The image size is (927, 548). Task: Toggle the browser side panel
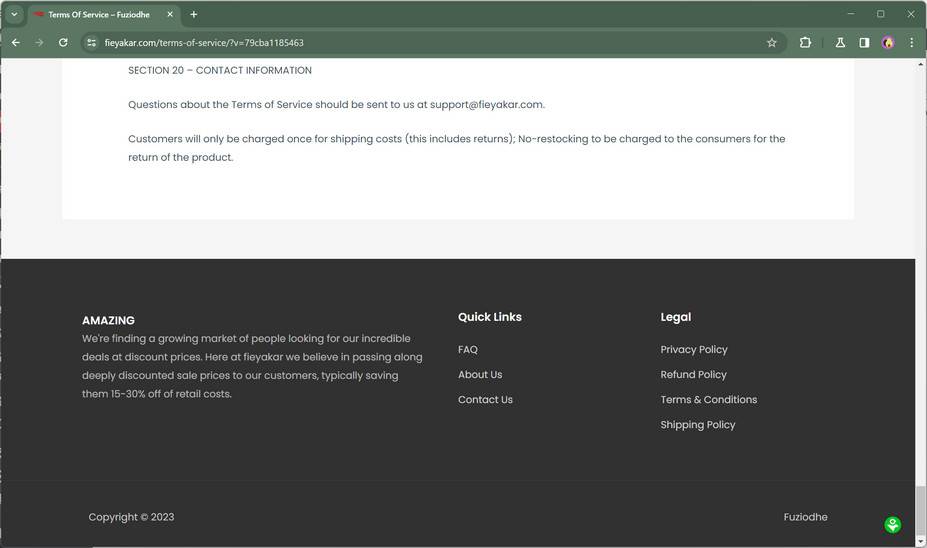click(x=864, y=43)
